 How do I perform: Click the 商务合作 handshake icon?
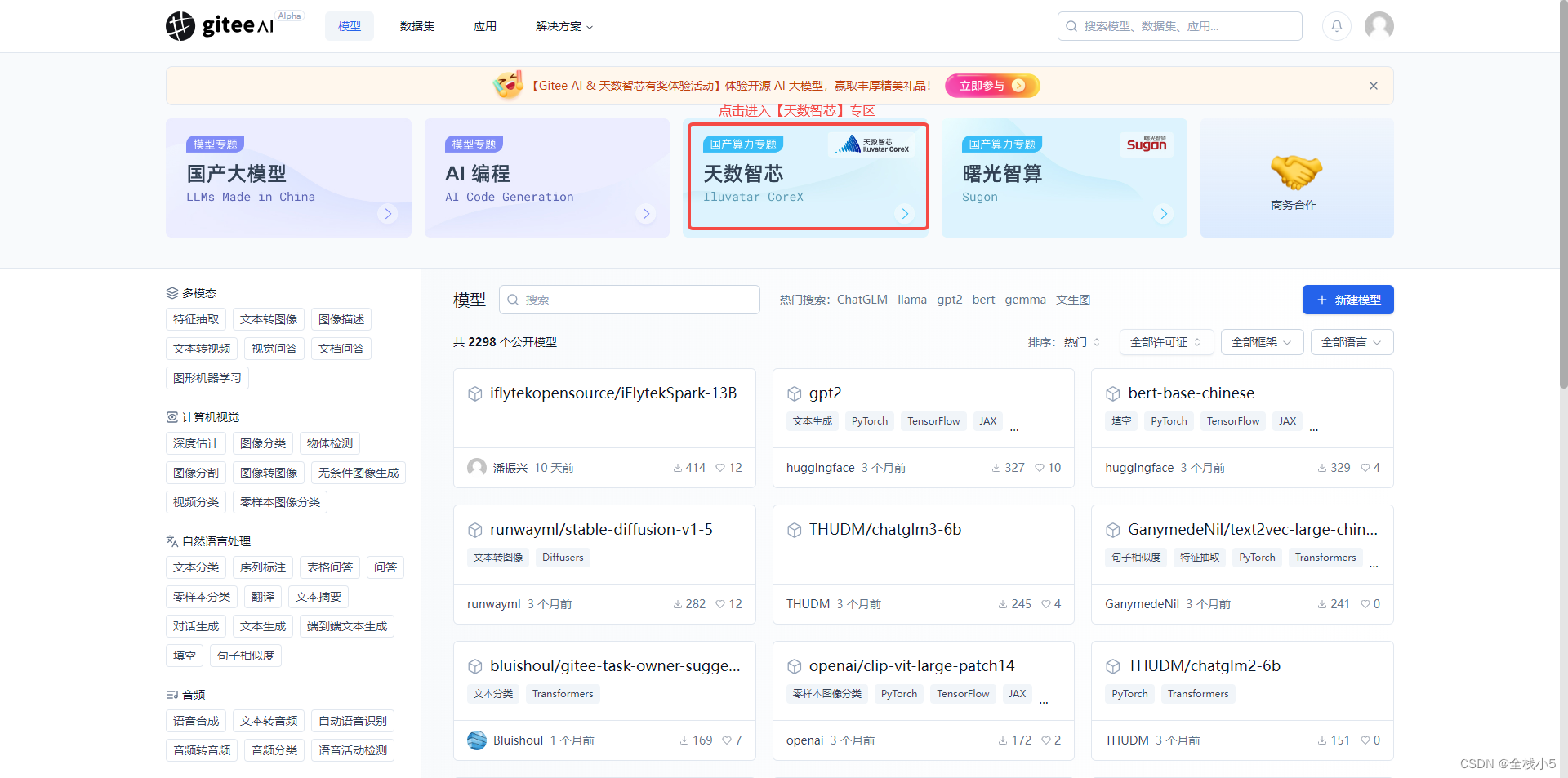point(1296,171)
